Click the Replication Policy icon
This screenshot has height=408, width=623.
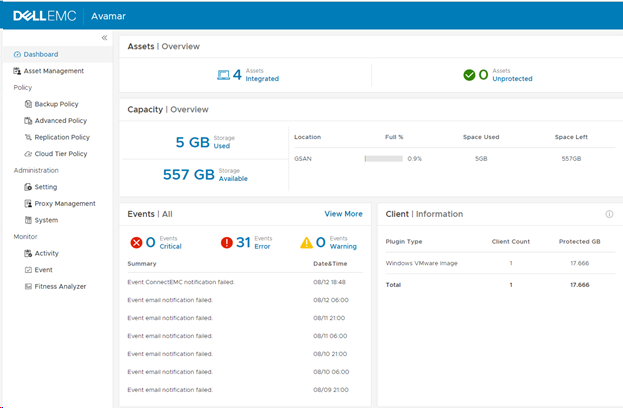click(27, 137)
